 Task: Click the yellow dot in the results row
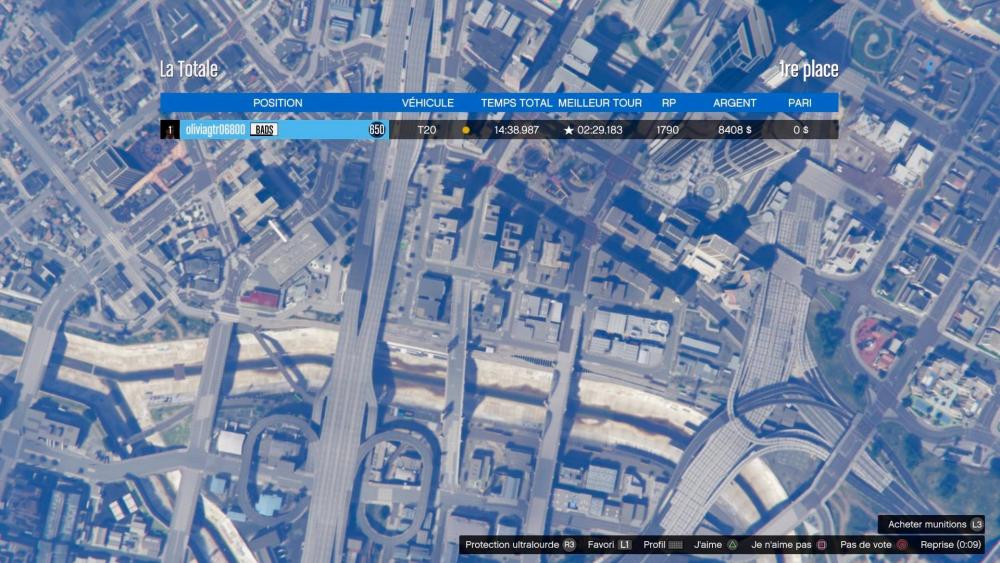(465, 130)
